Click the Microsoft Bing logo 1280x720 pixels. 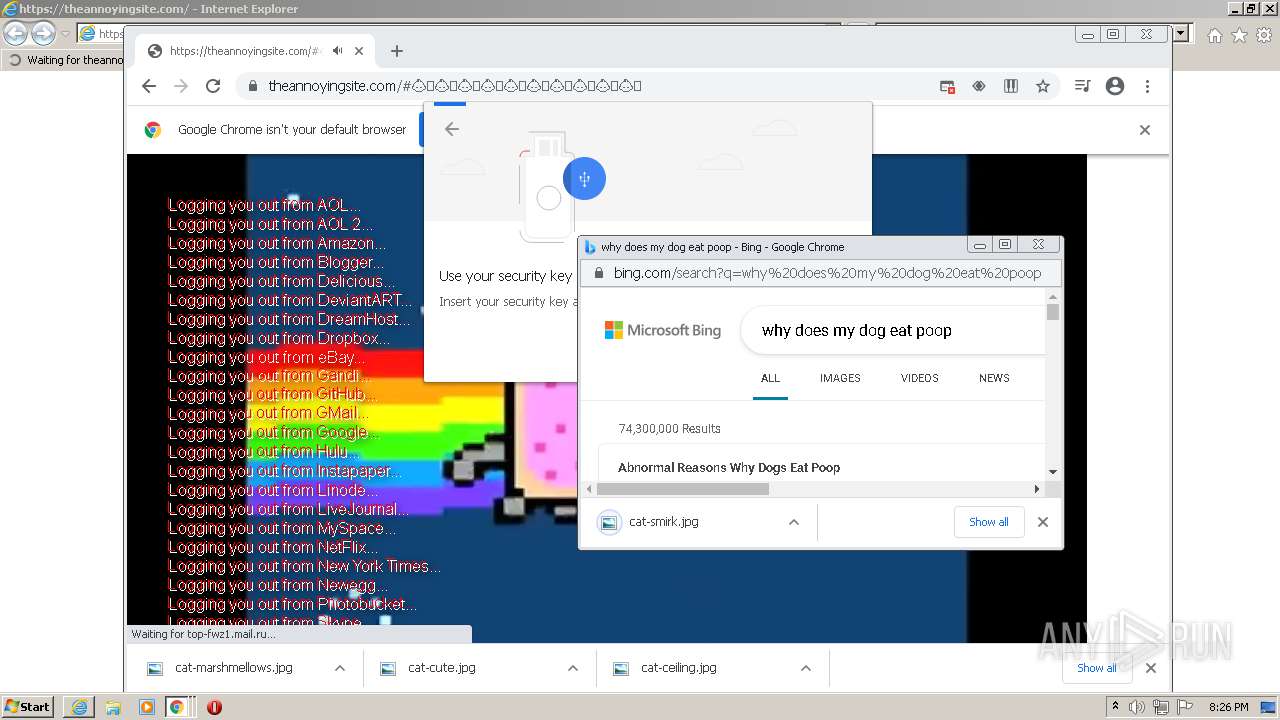coord(662,330)
